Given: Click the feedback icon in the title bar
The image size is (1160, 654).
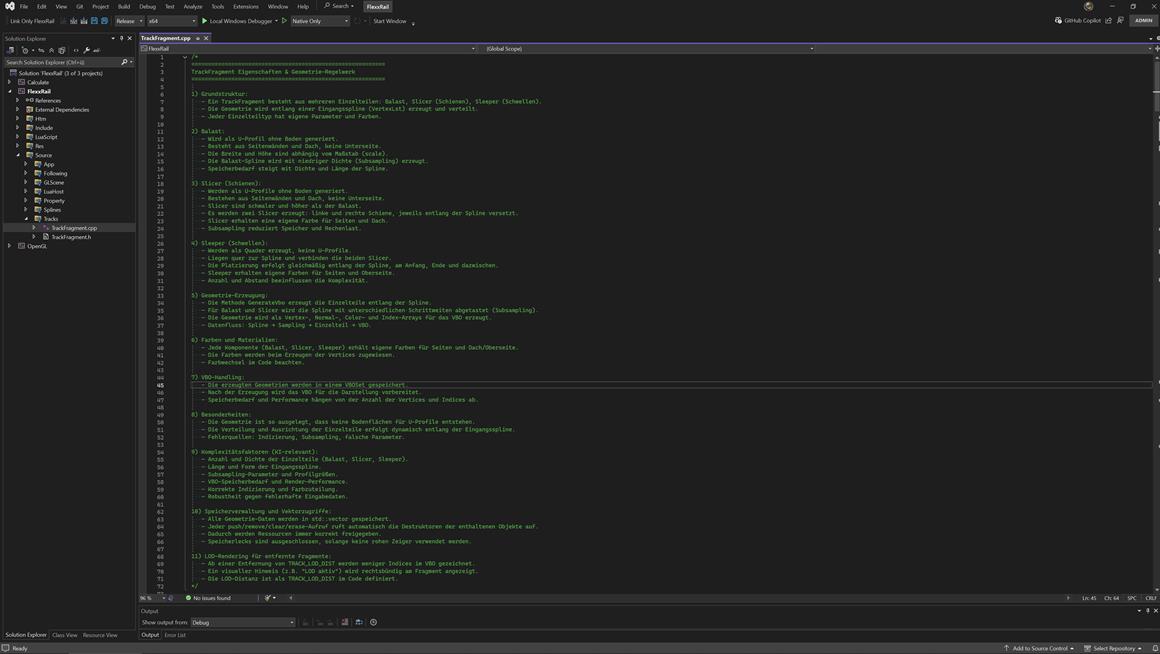Looking at the screenshot, I should pos(1120,21).
